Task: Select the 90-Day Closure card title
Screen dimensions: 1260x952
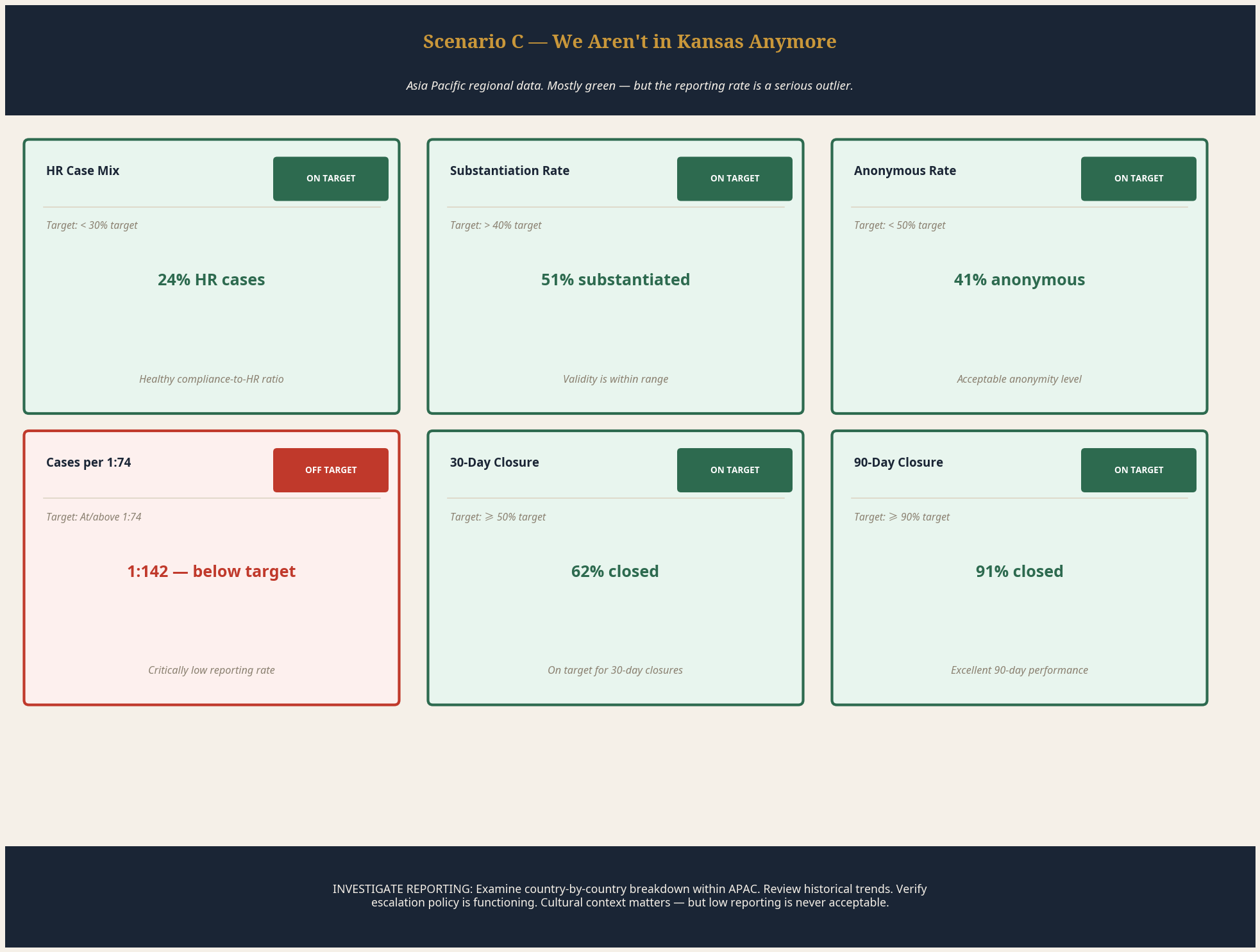Action: pyautogui.click(x=898, y=462)
